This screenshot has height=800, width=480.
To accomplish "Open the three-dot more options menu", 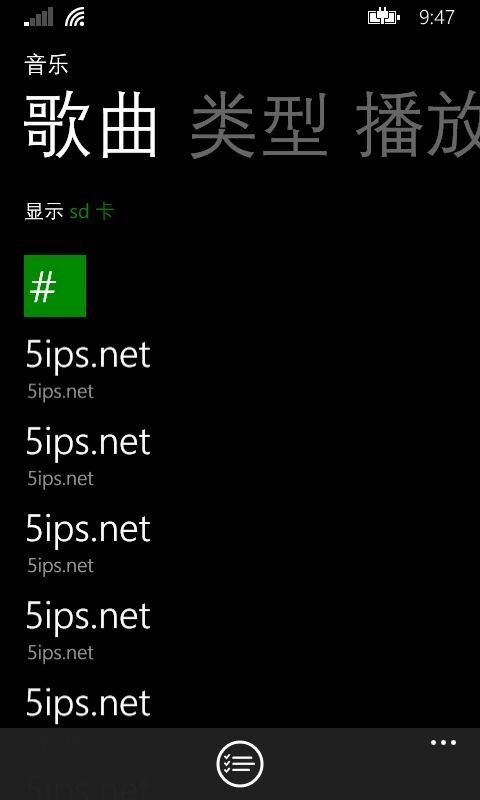I will point(443,742).
